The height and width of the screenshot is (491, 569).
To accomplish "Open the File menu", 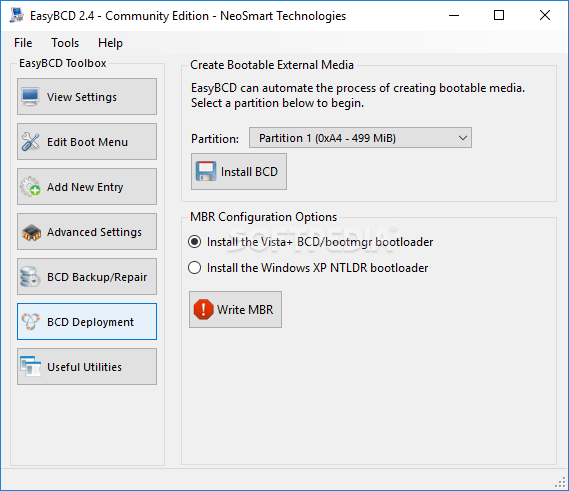I will pos(23,43).
